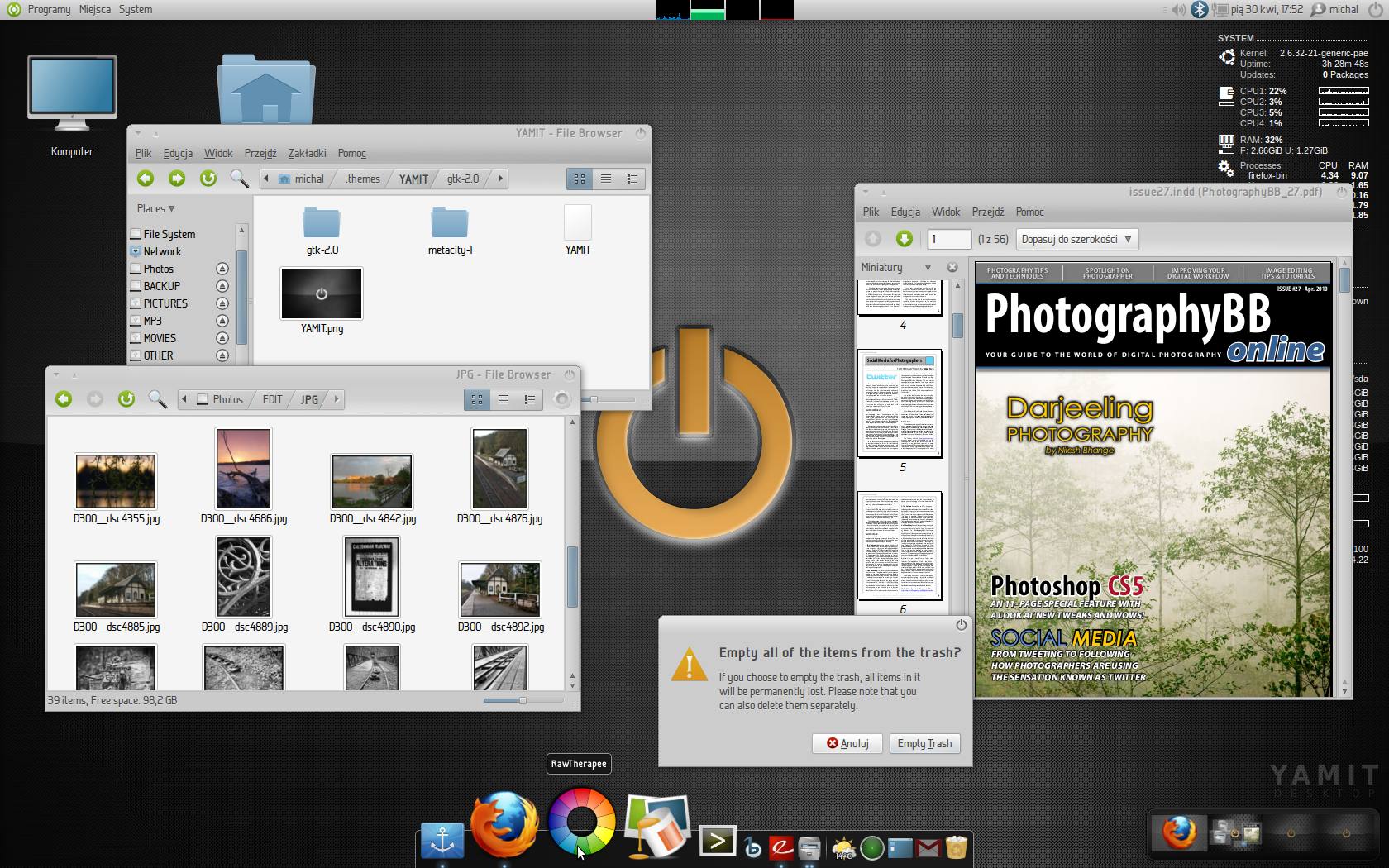1389x868 pixels.
Task: Show earlier path segments in JPG File Browser
Action: [184, 399]
